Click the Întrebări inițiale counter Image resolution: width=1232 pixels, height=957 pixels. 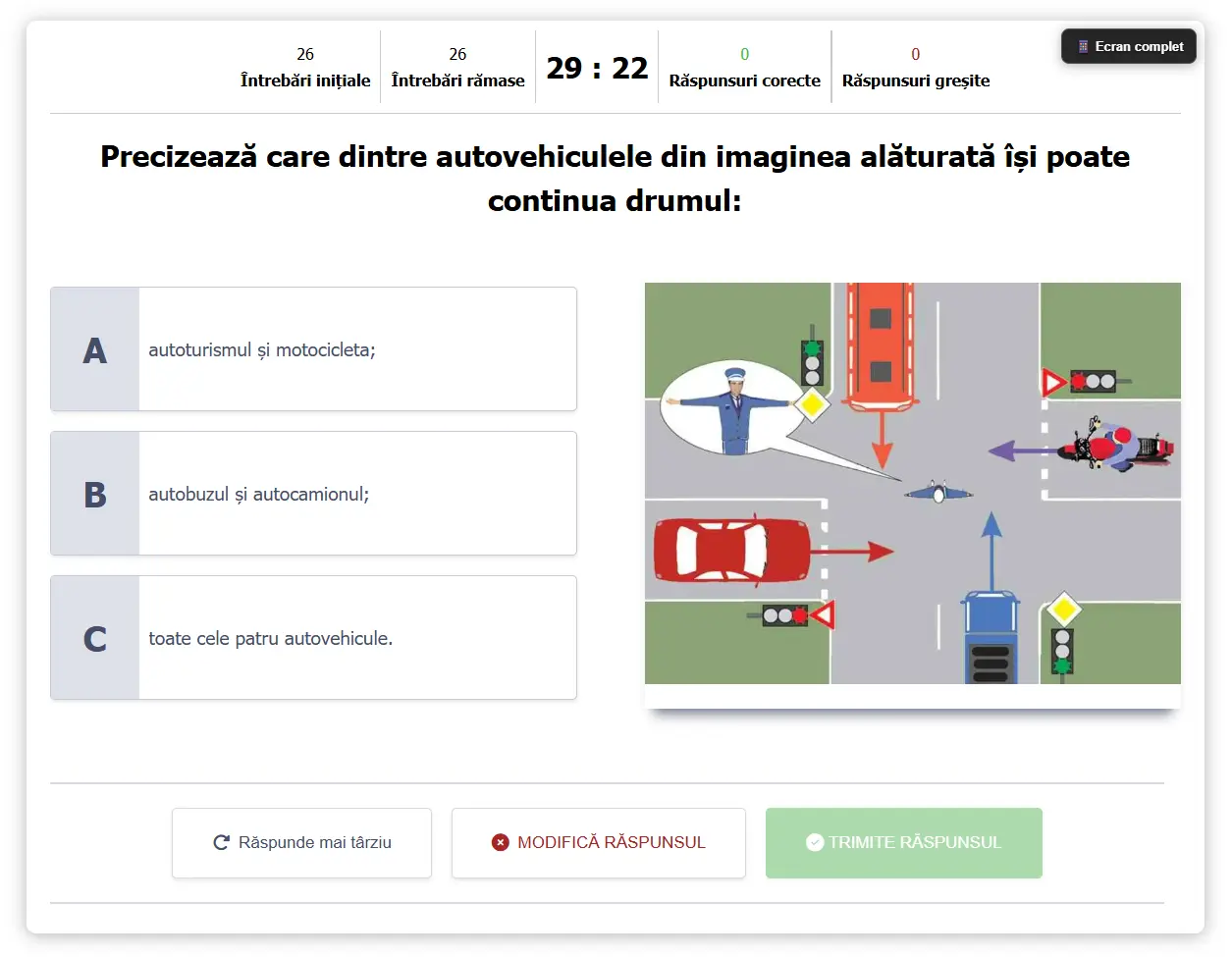click(305, 68)
